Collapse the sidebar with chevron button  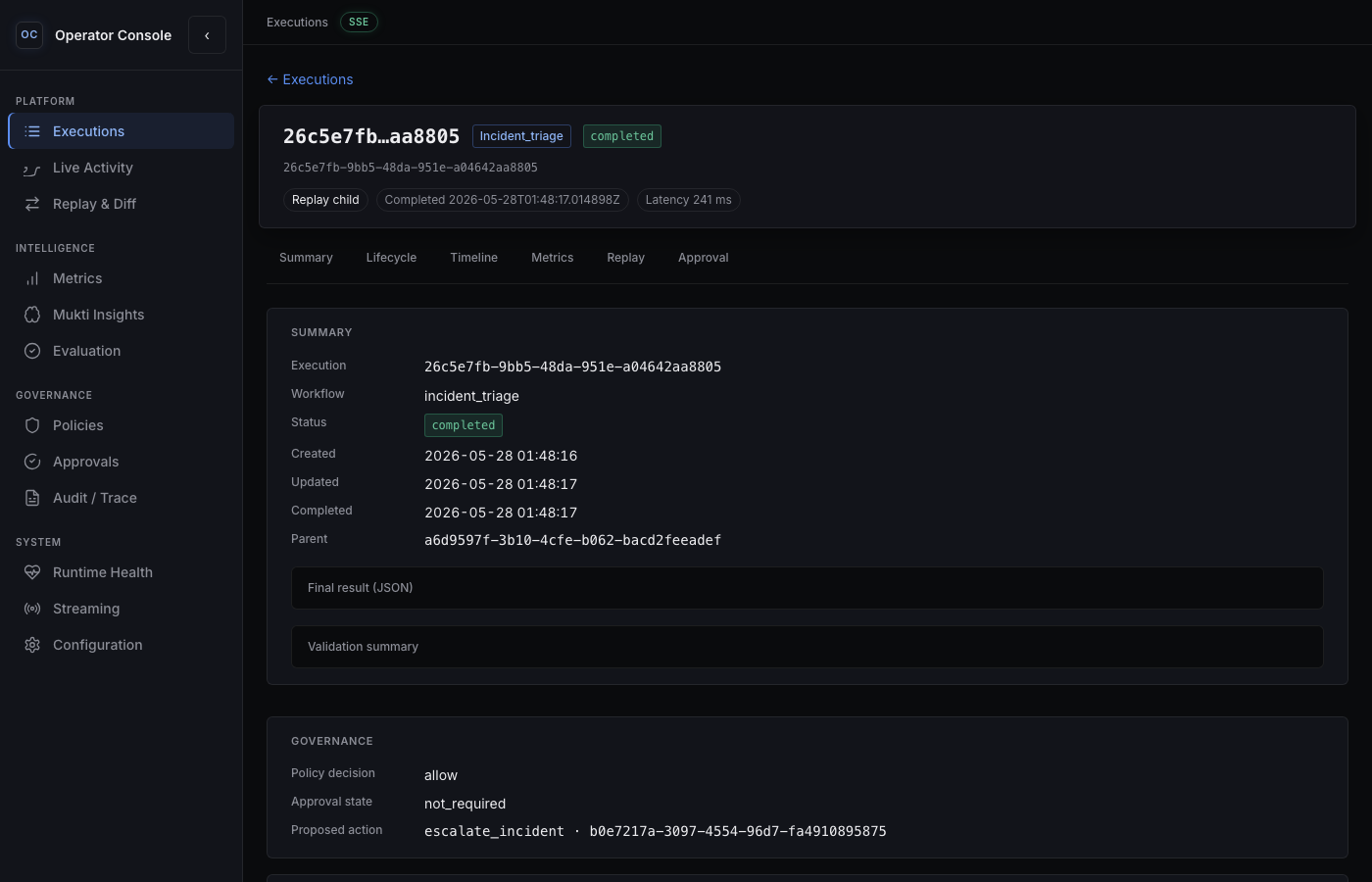[x=207, y=35]
